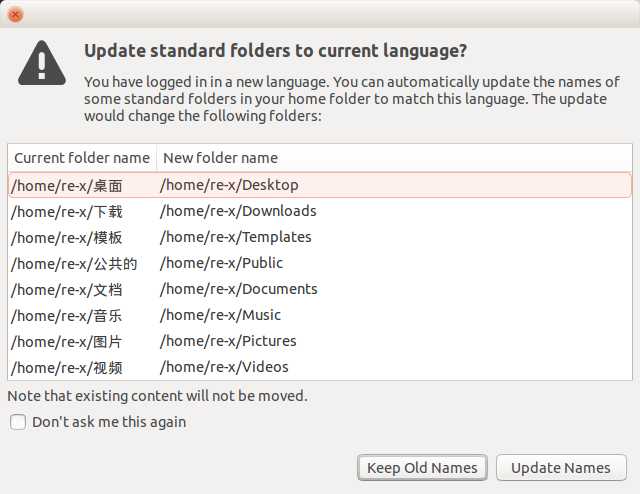Screen dimensions: 640x494
Task: Select the /home/re-x/Desktop row
Action: [x=320, y=185]
